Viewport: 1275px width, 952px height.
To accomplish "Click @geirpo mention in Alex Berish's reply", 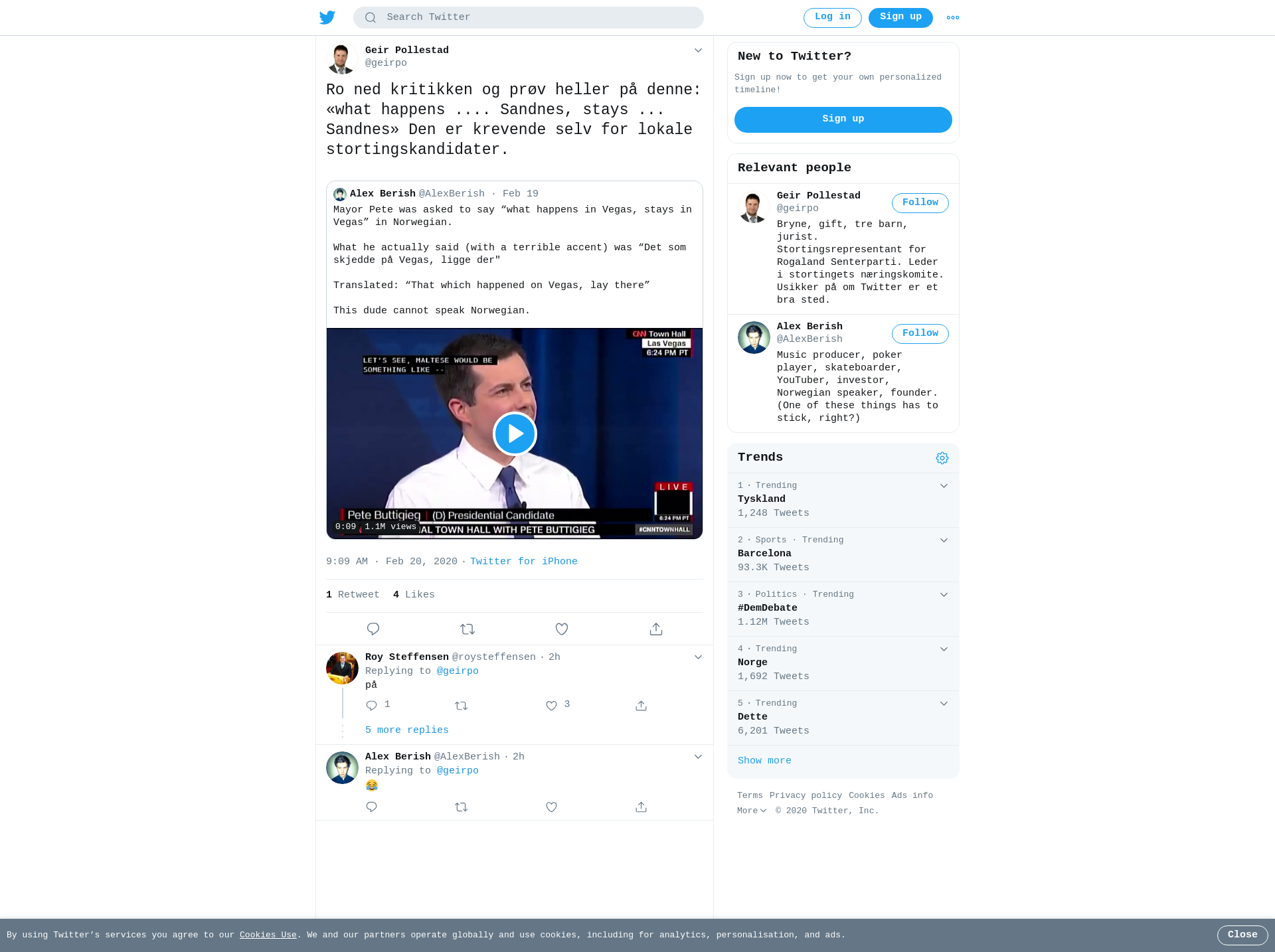I will coord(458,771).
